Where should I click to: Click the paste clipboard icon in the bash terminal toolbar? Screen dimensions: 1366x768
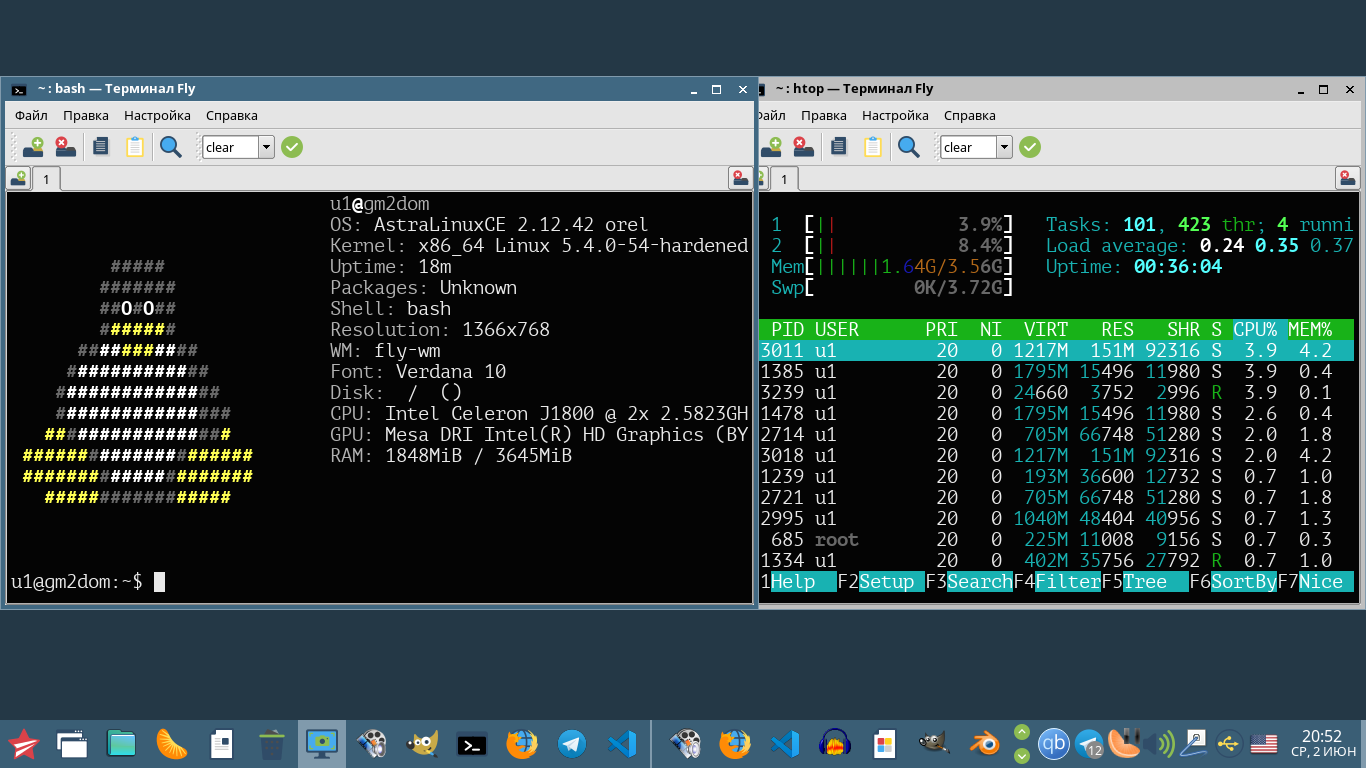[135, 147]
